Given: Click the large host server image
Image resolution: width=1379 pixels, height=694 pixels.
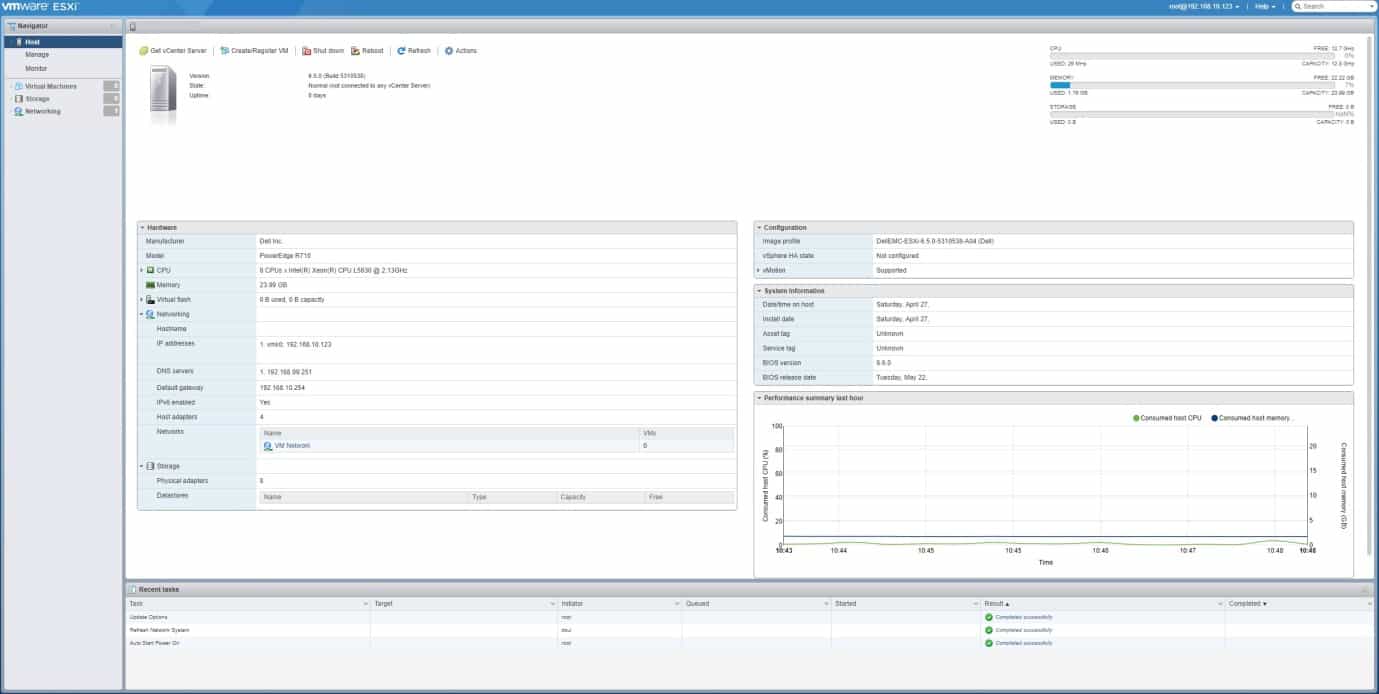Looking at the screenshot, I should point(163,94).
